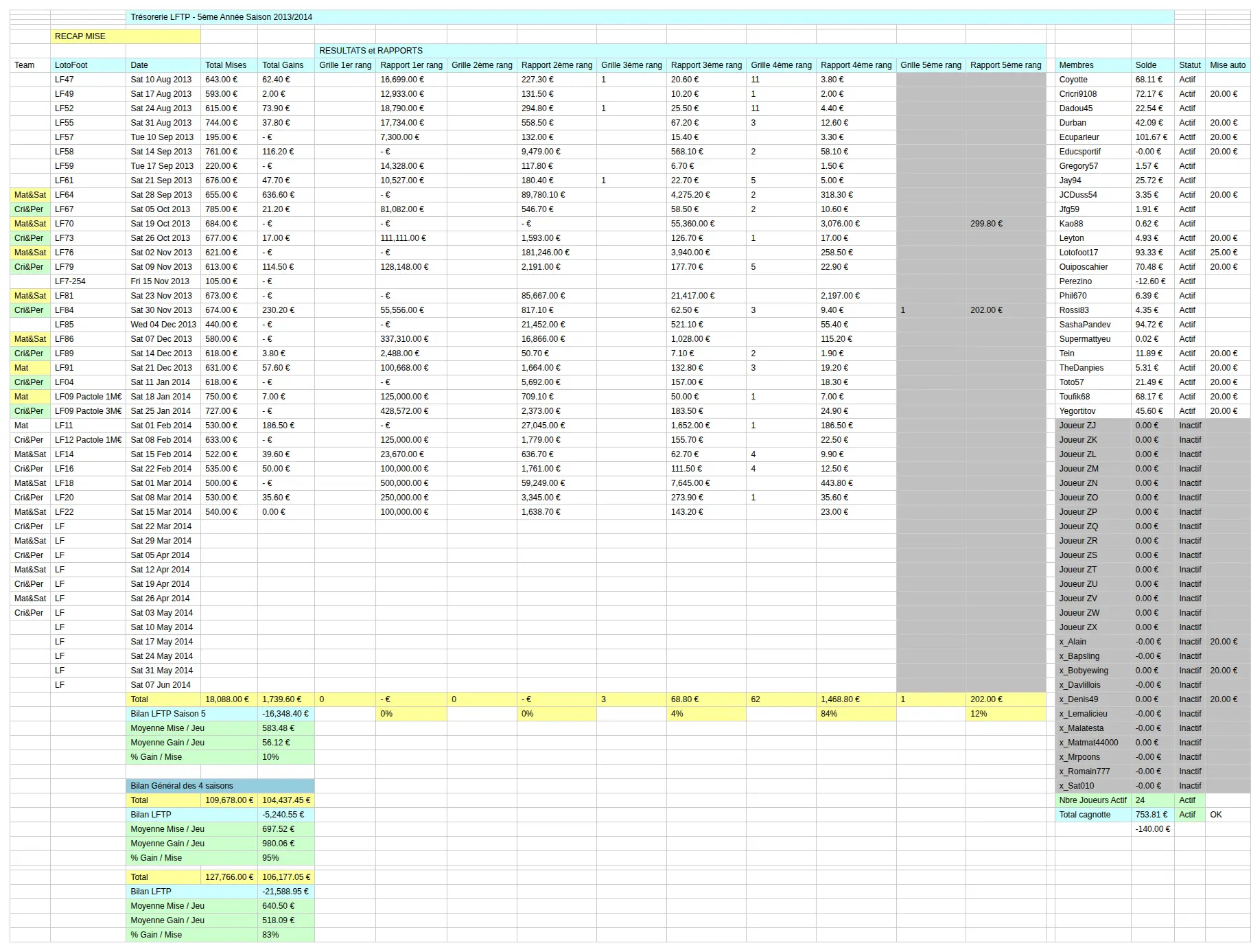
Task: Click the "56.12 €" moyenne gain cell
Action: click(286, 743)
